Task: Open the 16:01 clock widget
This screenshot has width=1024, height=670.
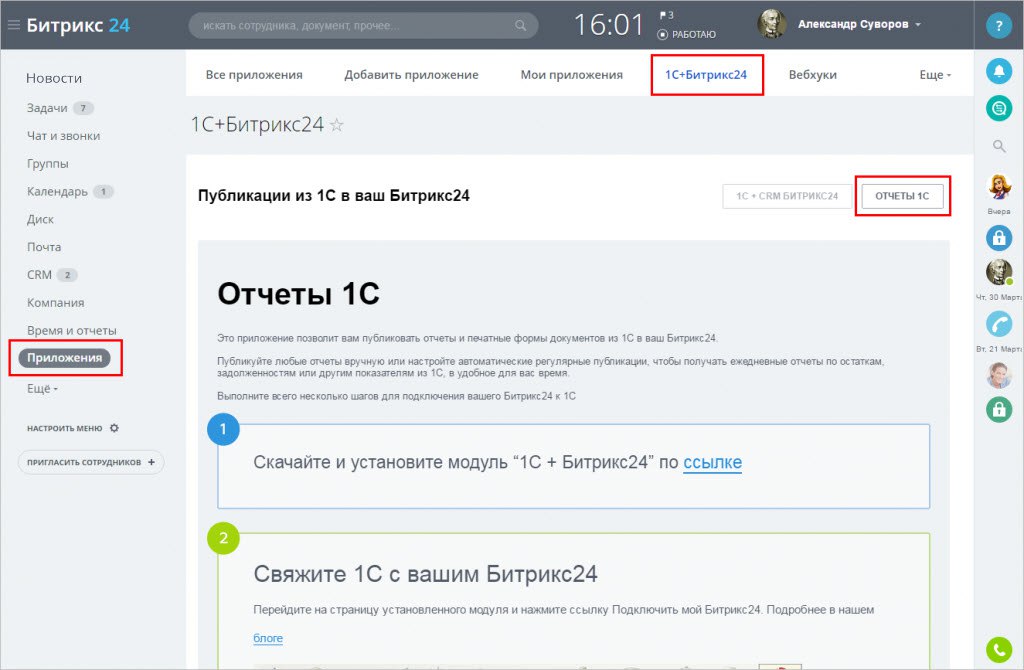Action: click(x=609, y=25)
